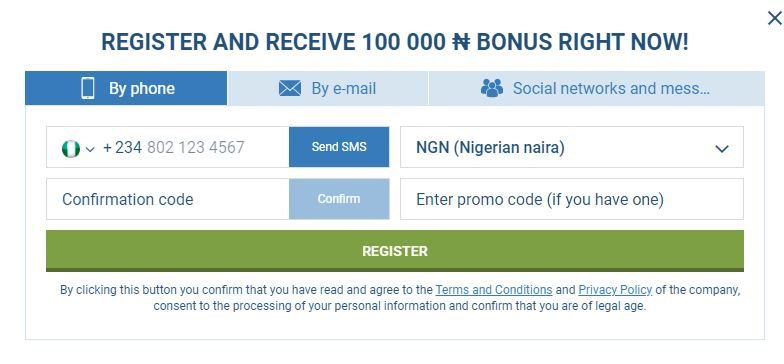The image size is (784, 364).
Task: Close the registration dialog with X
Action: click(774, 18)
